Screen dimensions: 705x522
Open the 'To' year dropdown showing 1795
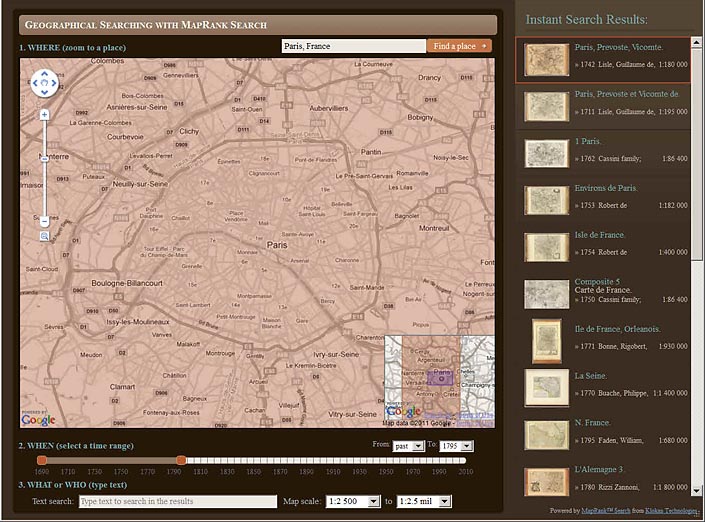(456, 446)
